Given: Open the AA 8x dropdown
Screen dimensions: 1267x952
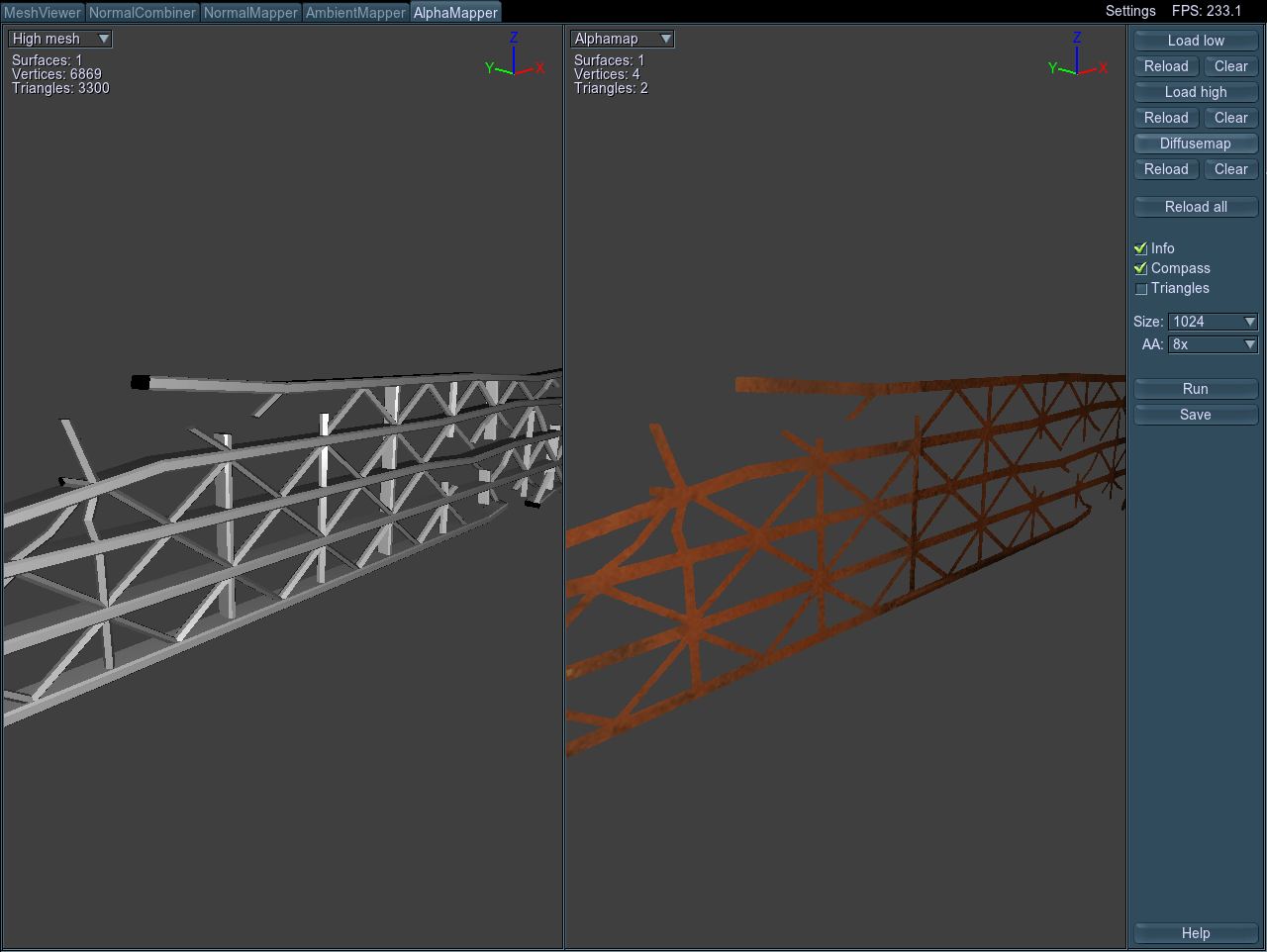Looking at the screenshot, I should (x=1213, y=344).
